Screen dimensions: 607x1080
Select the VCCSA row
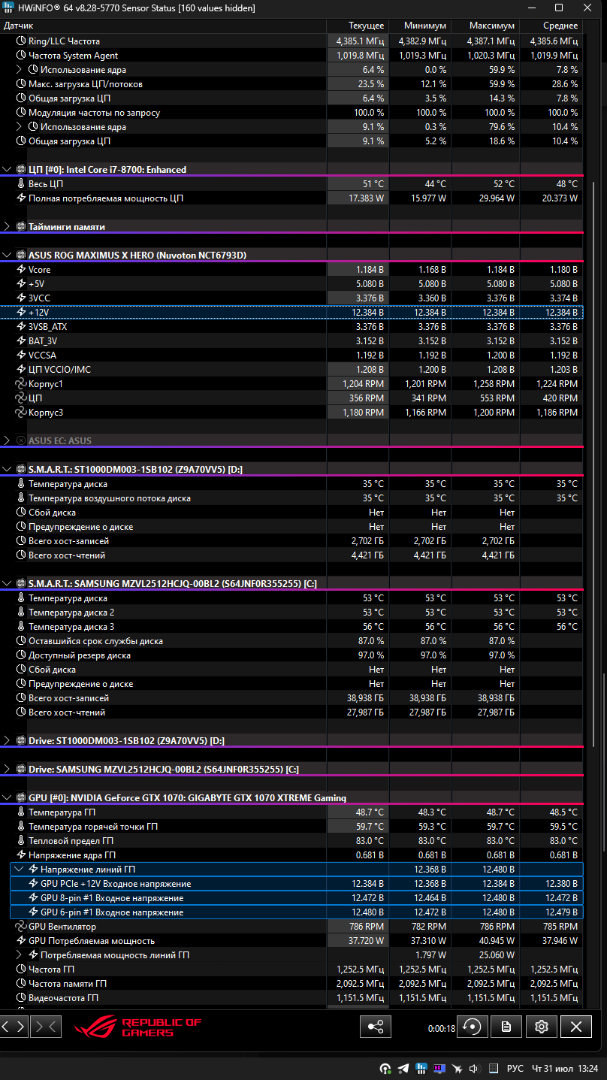point(291,355)
